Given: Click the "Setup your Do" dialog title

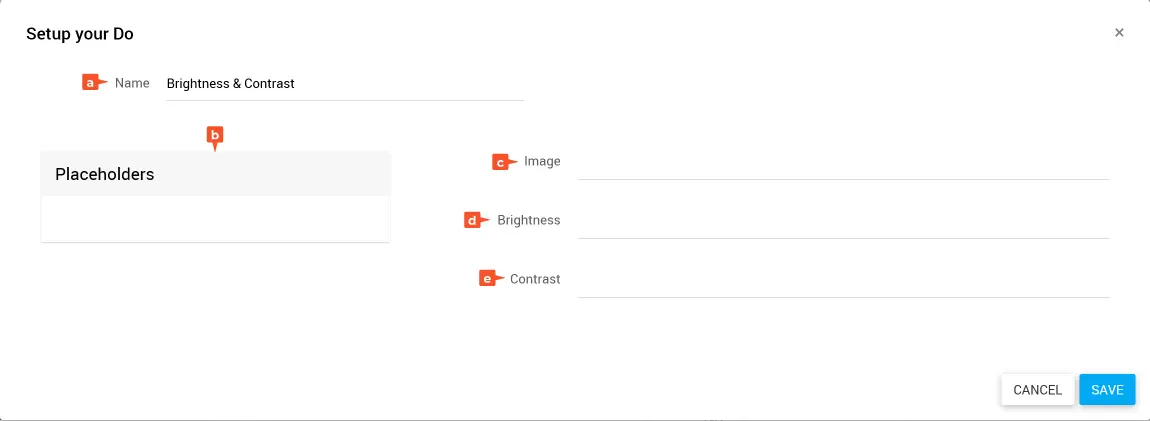Looking at the screenshot, I should [x=80, y=34].
